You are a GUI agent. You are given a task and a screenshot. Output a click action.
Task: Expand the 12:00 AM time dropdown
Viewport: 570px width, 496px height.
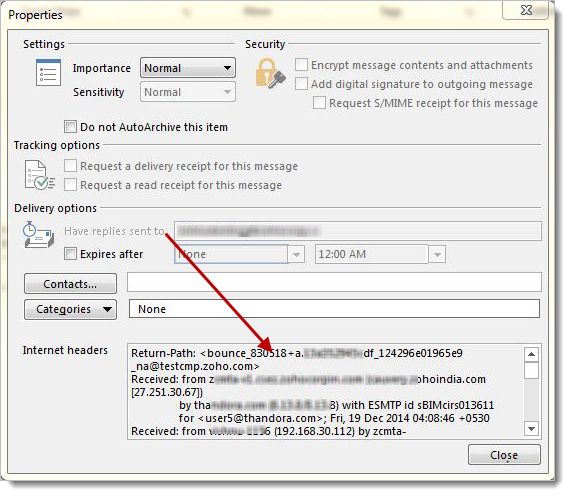tap(437, 254)
